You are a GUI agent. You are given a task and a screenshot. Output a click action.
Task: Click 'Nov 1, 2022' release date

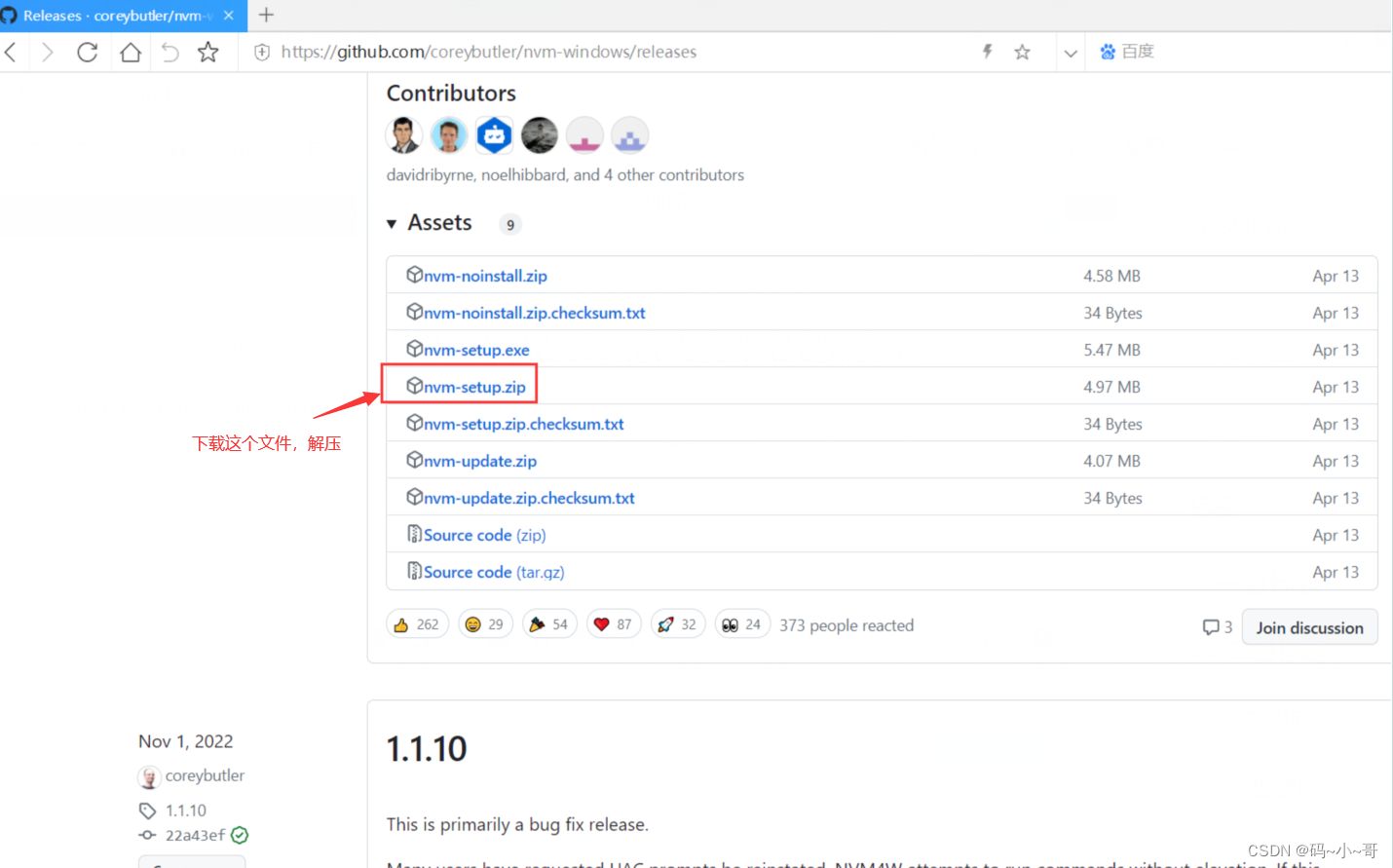pyautogui.click(x=186, y=741)
